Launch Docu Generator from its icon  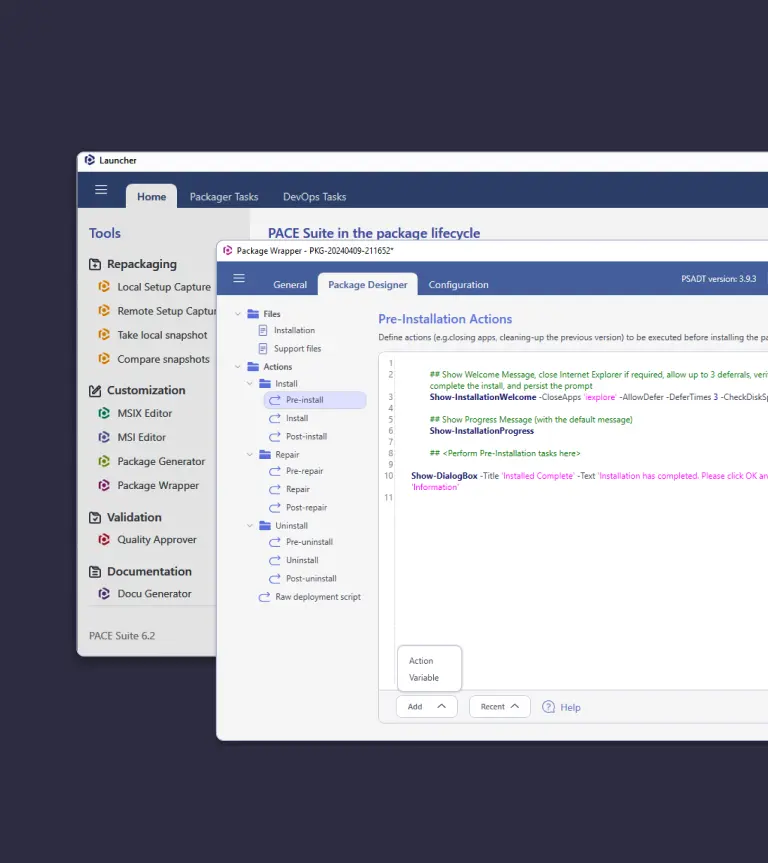point(103,593)
